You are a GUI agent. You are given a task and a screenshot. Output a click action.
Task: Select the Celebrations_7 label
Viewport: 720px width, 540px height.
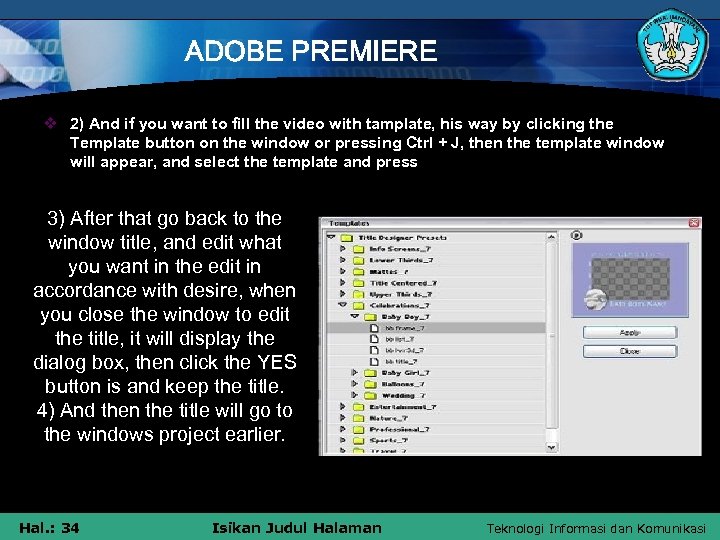[x=399, y=305]
